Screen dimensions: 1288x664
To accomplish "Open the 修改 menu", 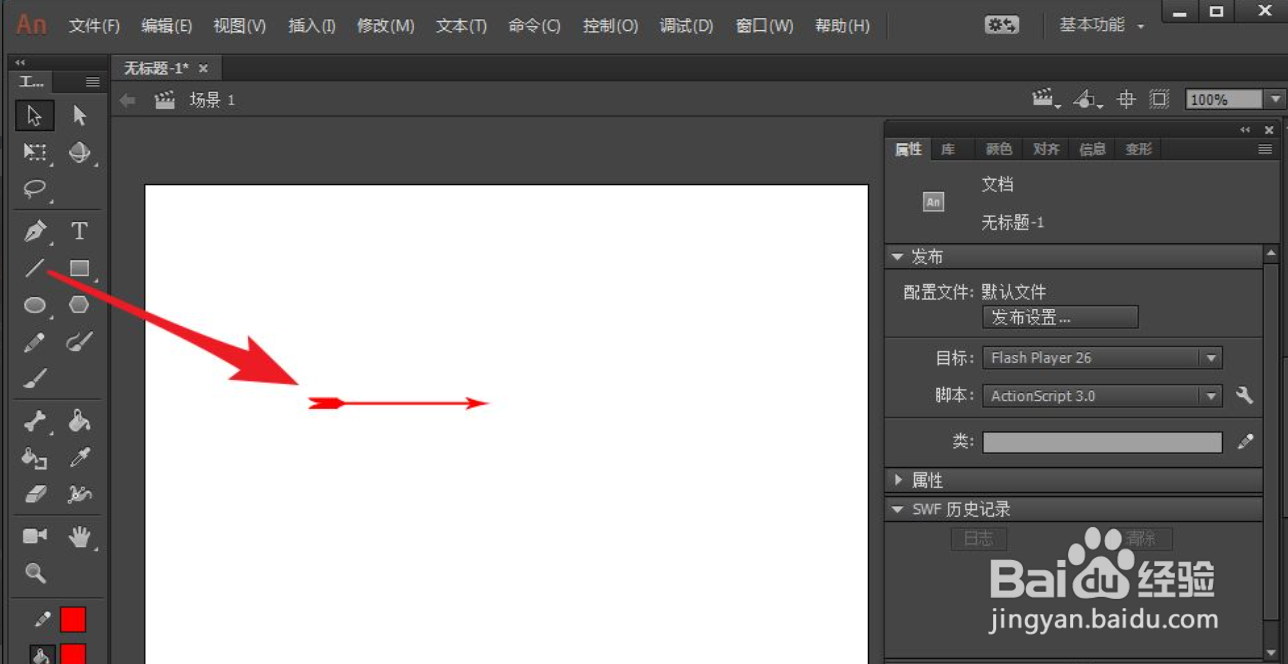I will pyautogui.click(x=385, y=25).
